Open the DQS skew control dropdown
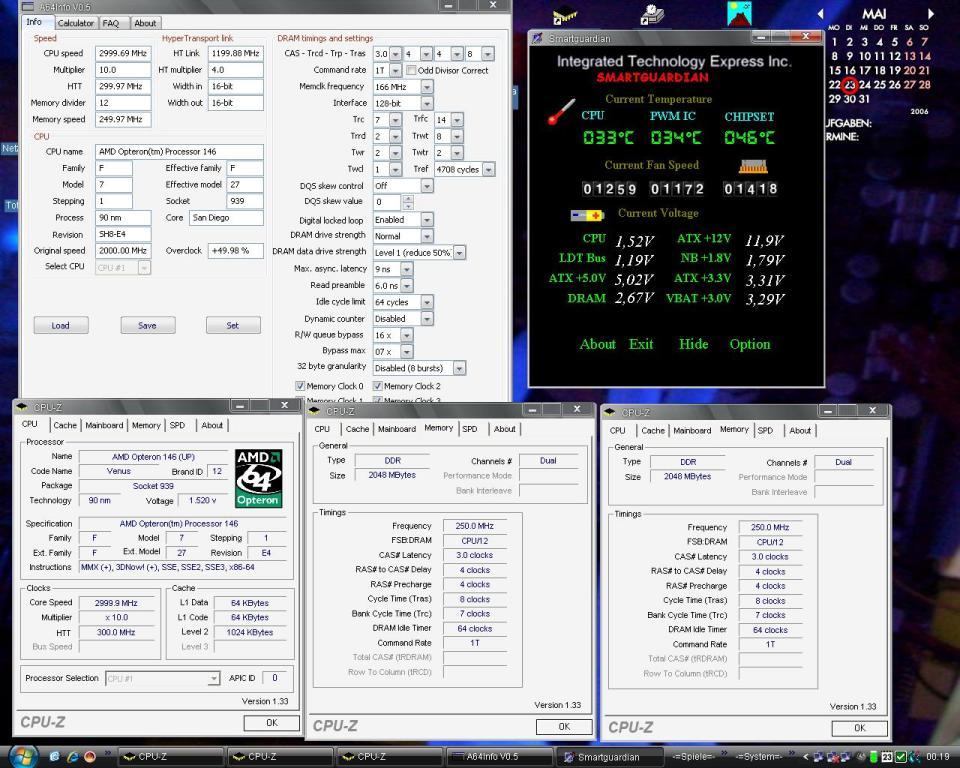The image size is (960, 768). pos(427,186)
